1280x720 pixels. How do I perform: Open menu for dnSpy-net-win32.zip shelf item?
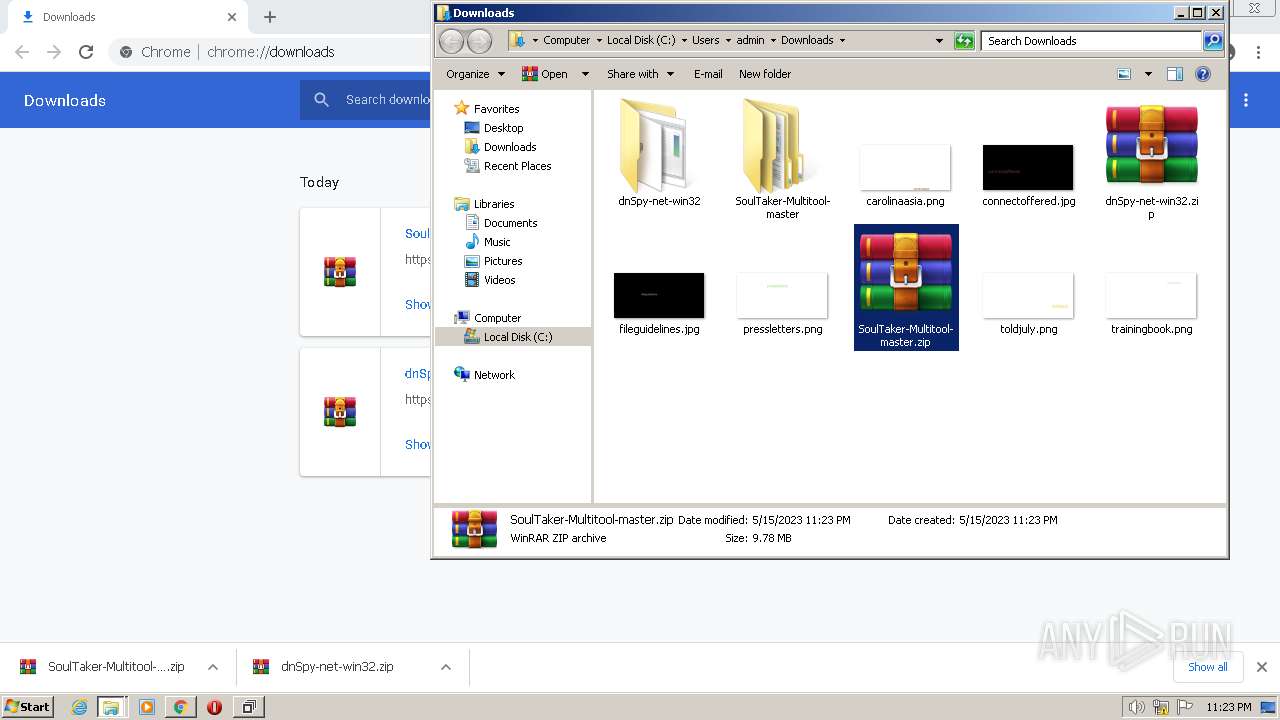446,667
